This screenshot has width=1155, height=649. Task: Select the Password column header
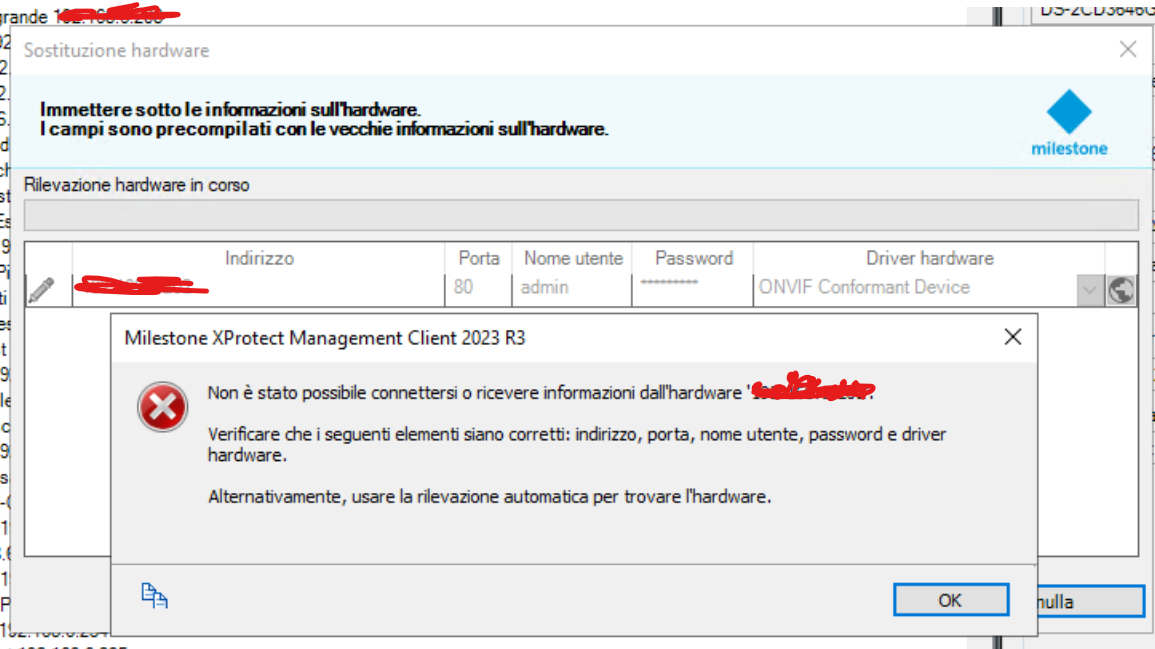pos(694,258)
